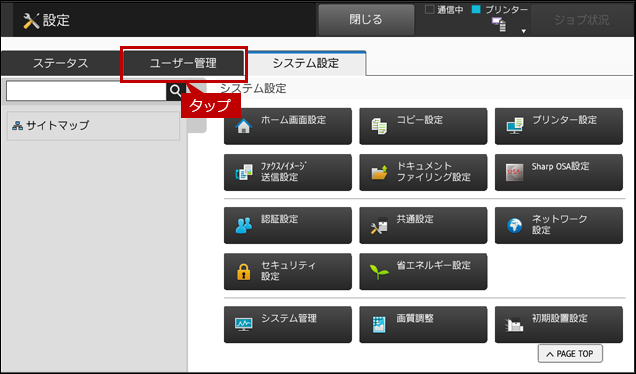The width and height of the screenshot is (636, 374).
Task: Click the security padlock icon
Action: coord(243,272)
